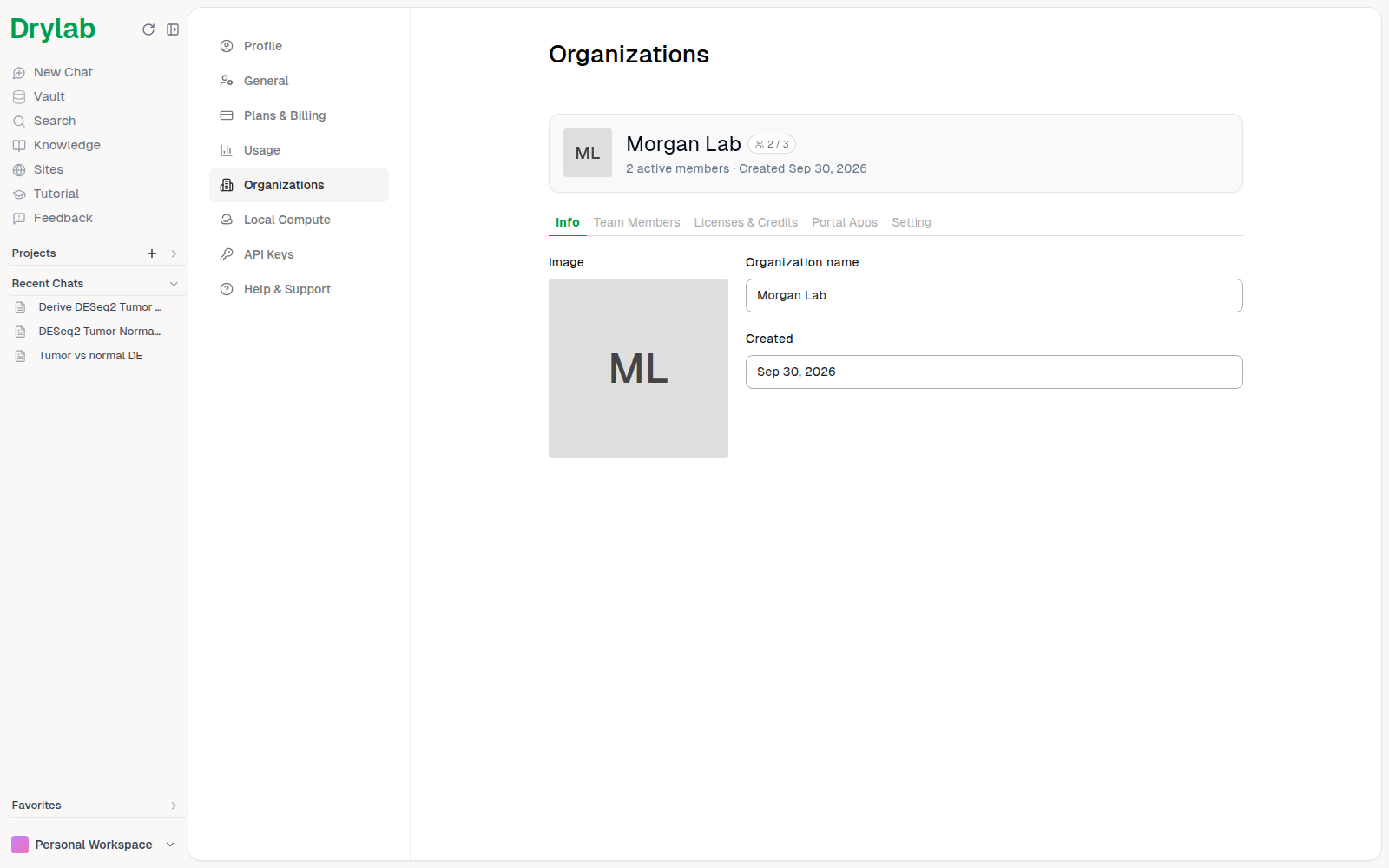Click the Local Compute icon
Screen dimensions: 1389x868
227,220
